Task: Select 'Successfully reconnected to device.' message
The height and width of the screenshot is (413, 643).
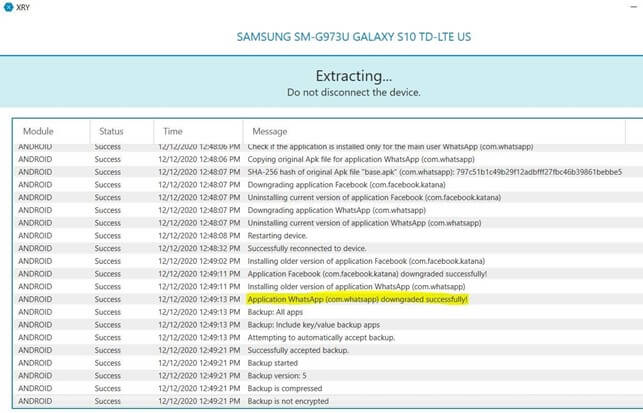Action: (307, 249)
